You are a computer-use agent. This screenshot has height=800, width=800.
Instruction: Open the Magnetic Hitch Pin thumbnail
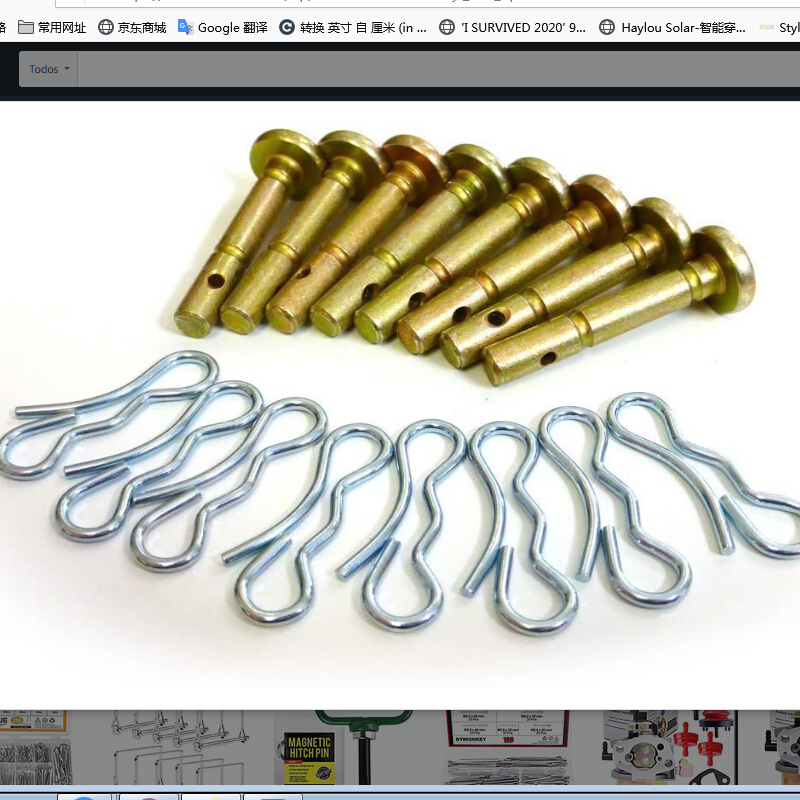[343, 747]
